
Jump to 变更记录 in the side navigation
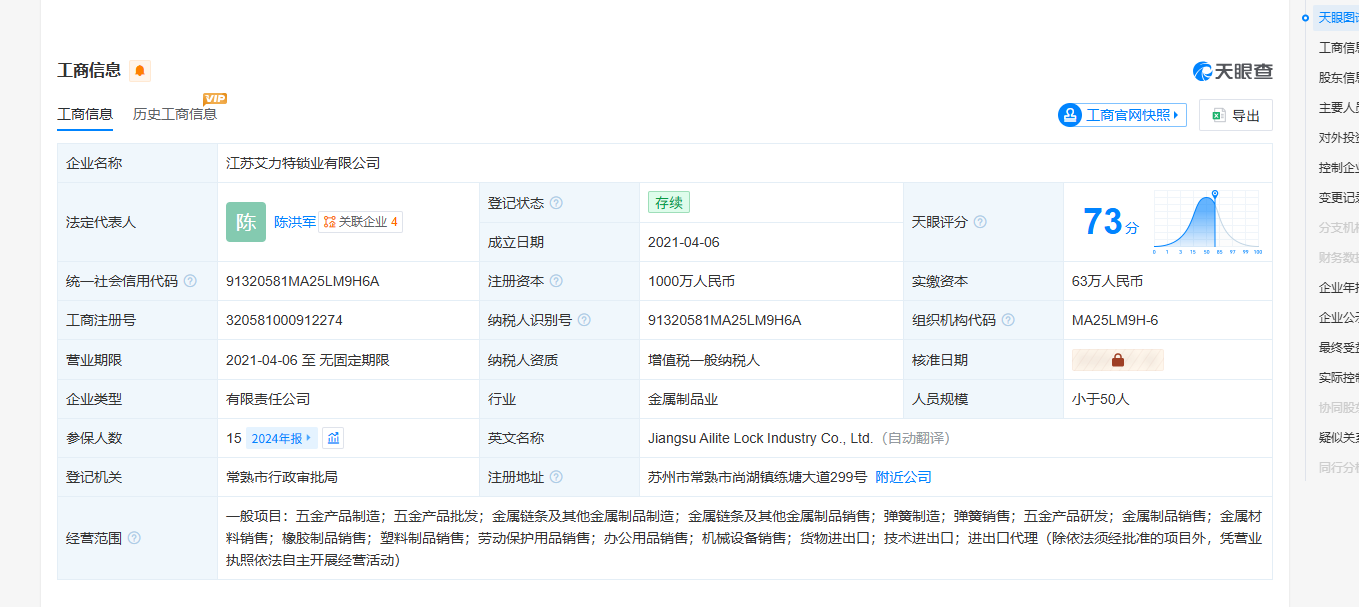(x=1338, y=198)
